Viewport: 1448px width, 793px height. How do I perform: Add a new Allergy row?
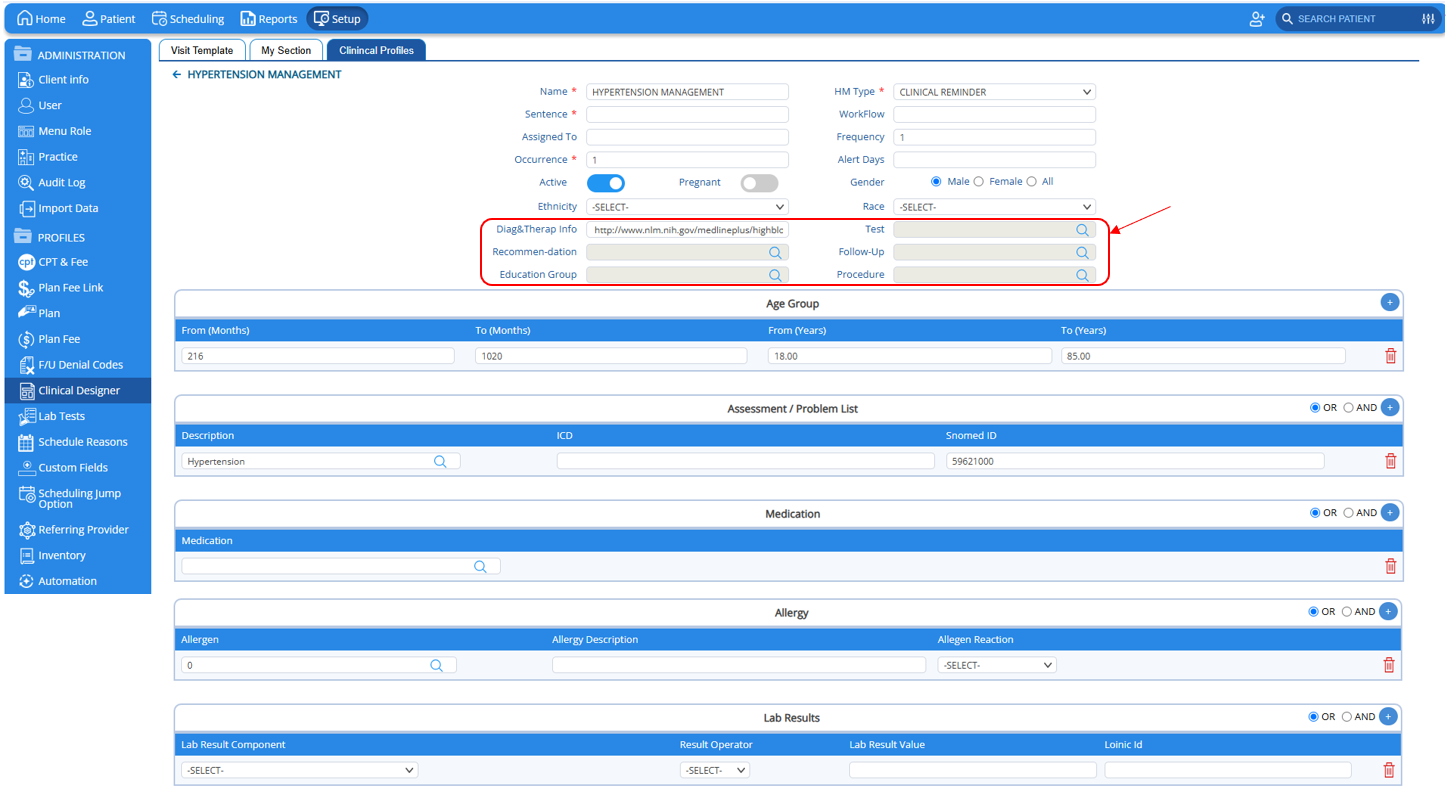click(x=1388, y=611)
